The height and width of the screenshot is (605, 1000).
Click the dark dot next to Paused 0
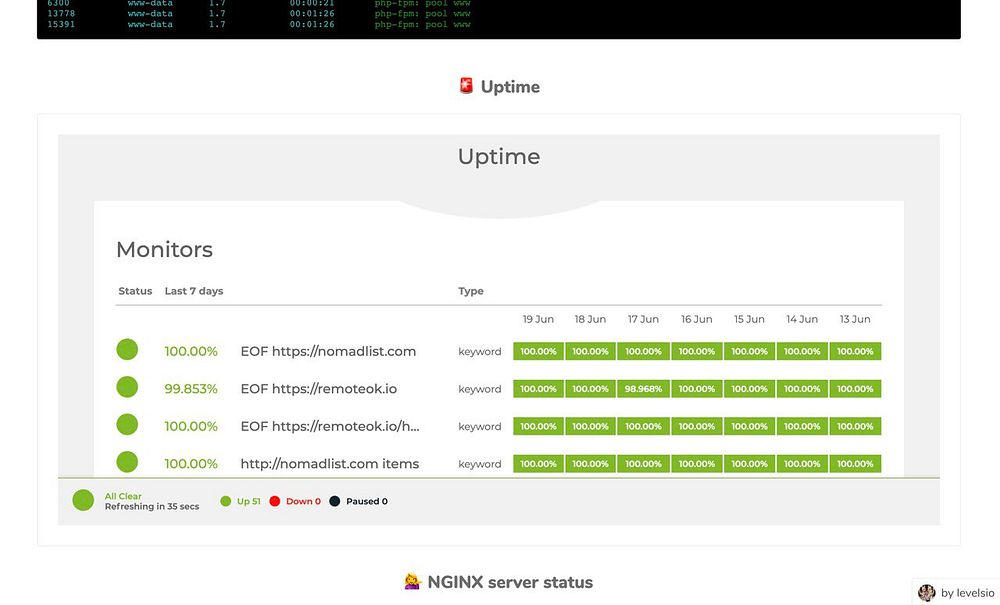coord(334,501)
